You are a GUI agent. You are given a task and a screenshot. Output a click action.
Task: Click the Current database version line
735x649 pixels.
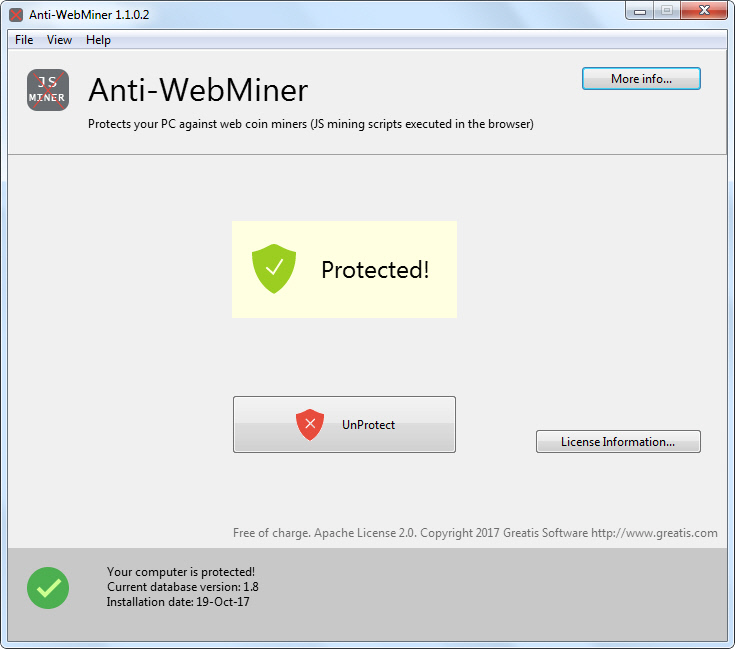183,587
